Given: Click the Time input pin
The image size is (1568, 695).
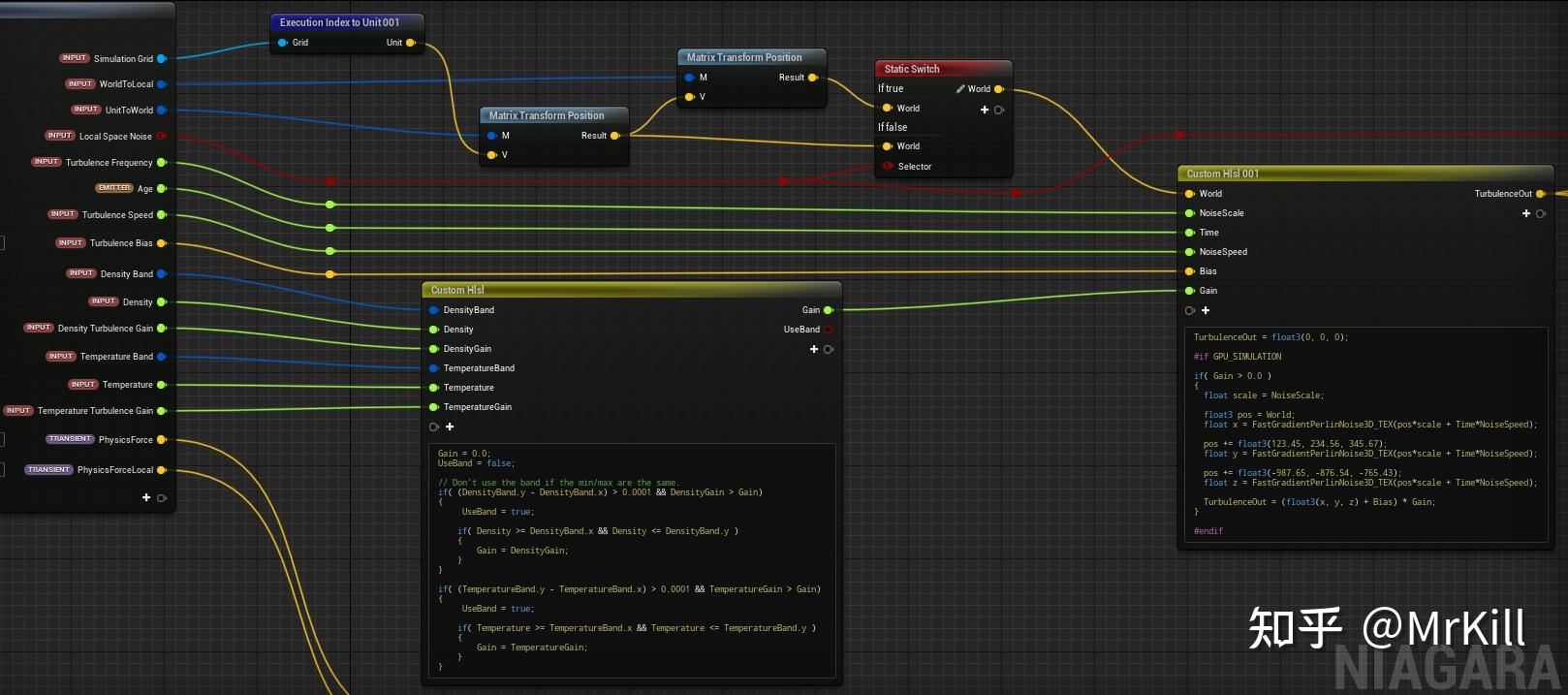Looking at the screenshot, I should (1190, 233).
